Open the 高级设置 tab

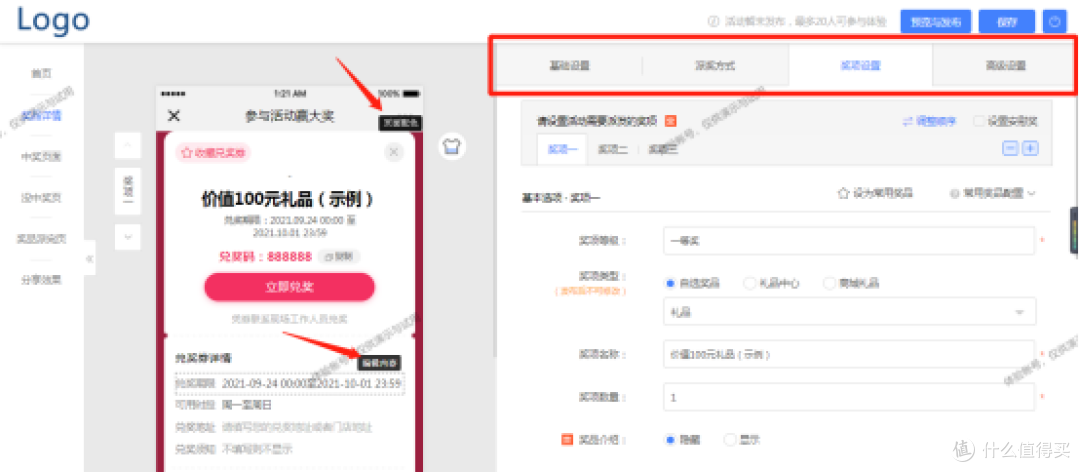click(1005, 66)
